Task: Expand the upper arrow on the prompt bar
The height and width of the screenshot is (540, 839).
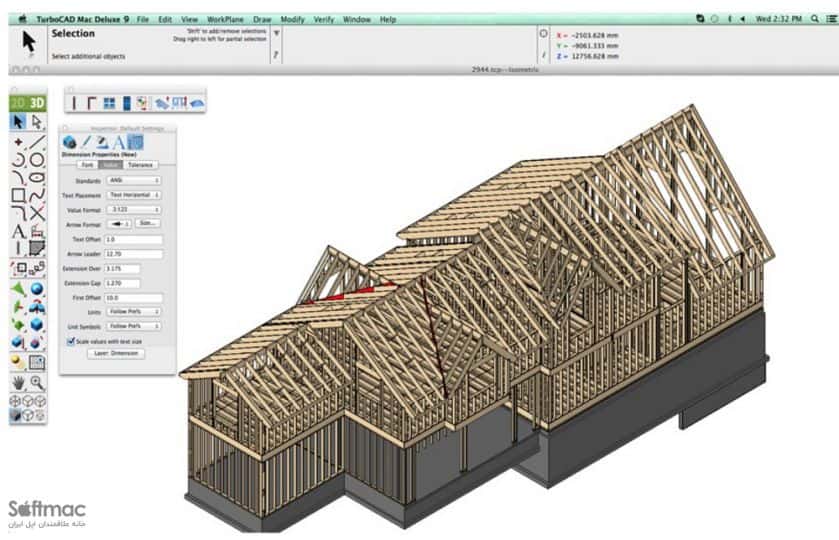Action: [x=276, y=34]
